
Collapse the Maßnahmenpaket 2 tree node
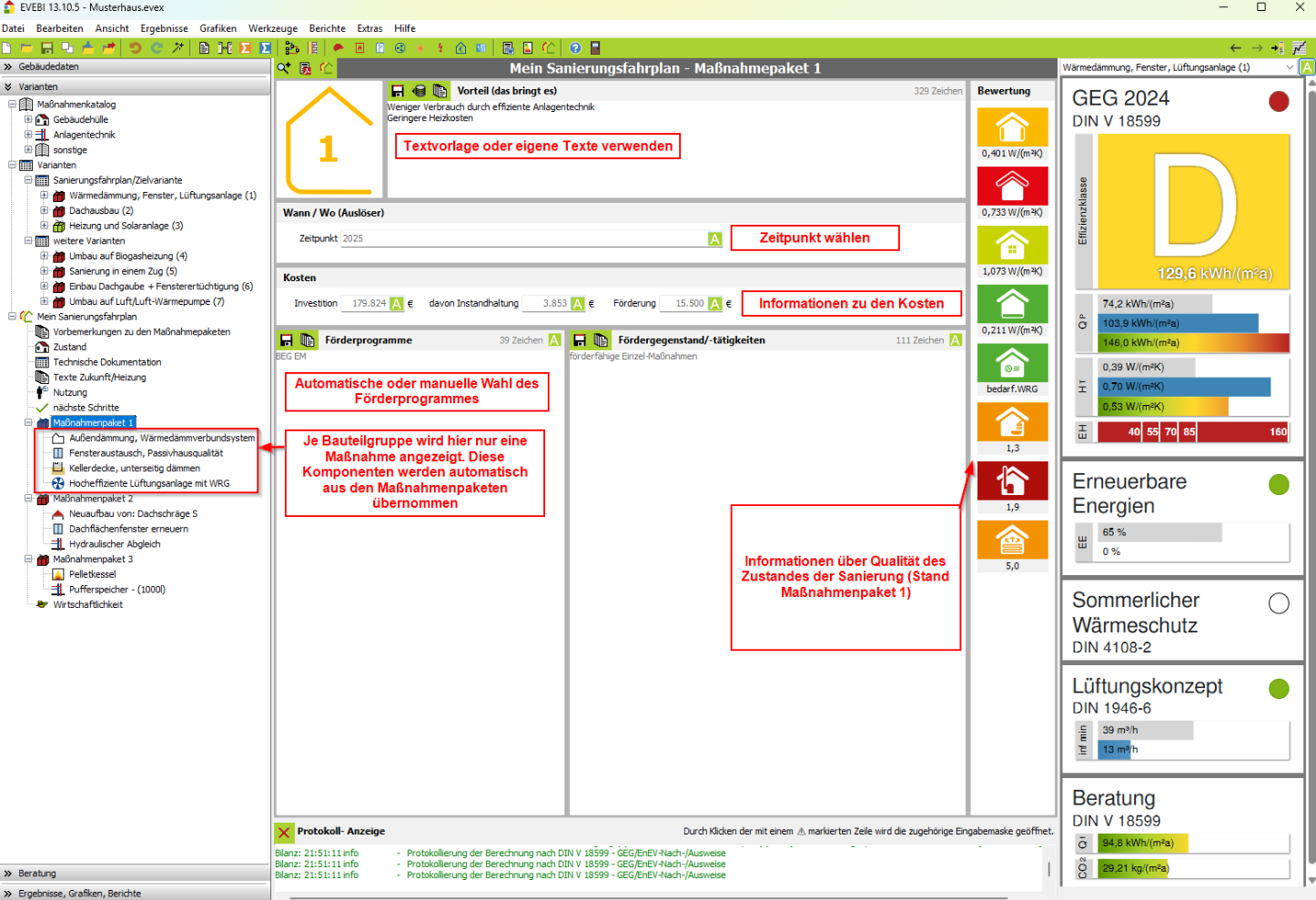click(x=28, y=499)
